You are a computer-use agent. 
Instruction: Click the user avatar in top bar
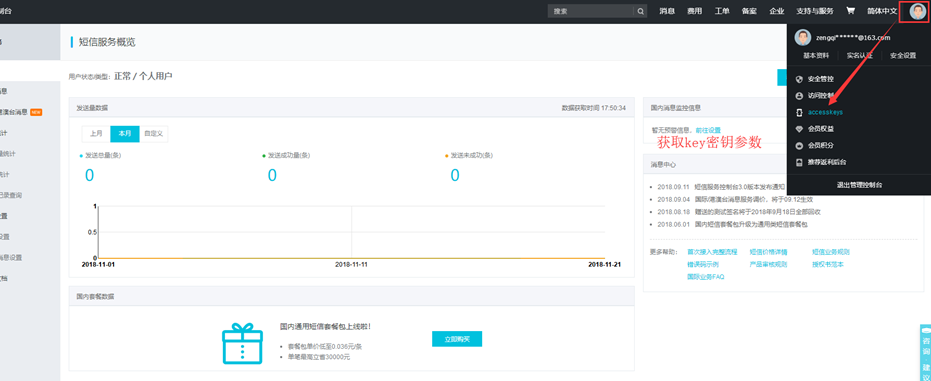tap(917, 11)
